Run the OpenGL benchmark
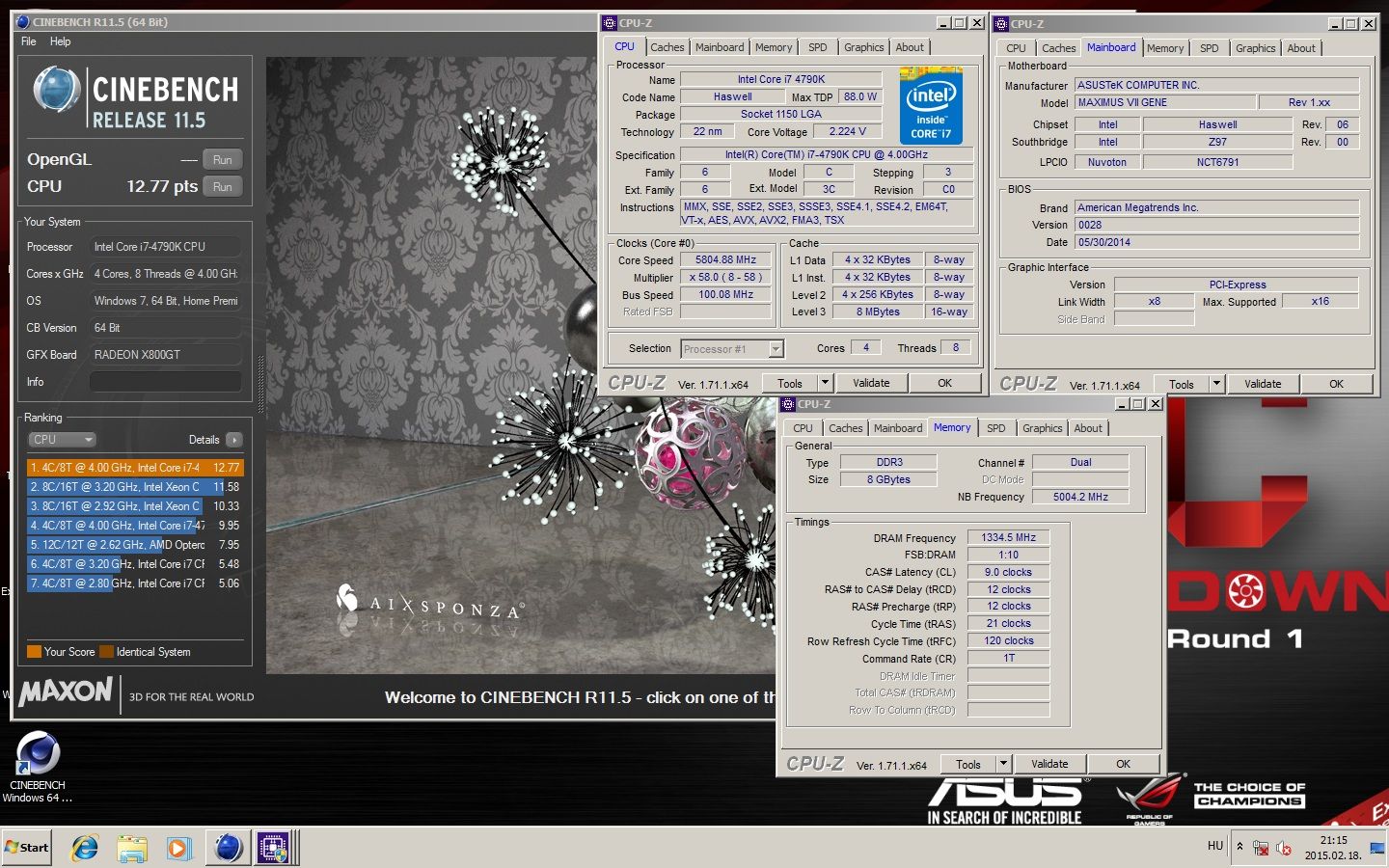 point(222,160)
